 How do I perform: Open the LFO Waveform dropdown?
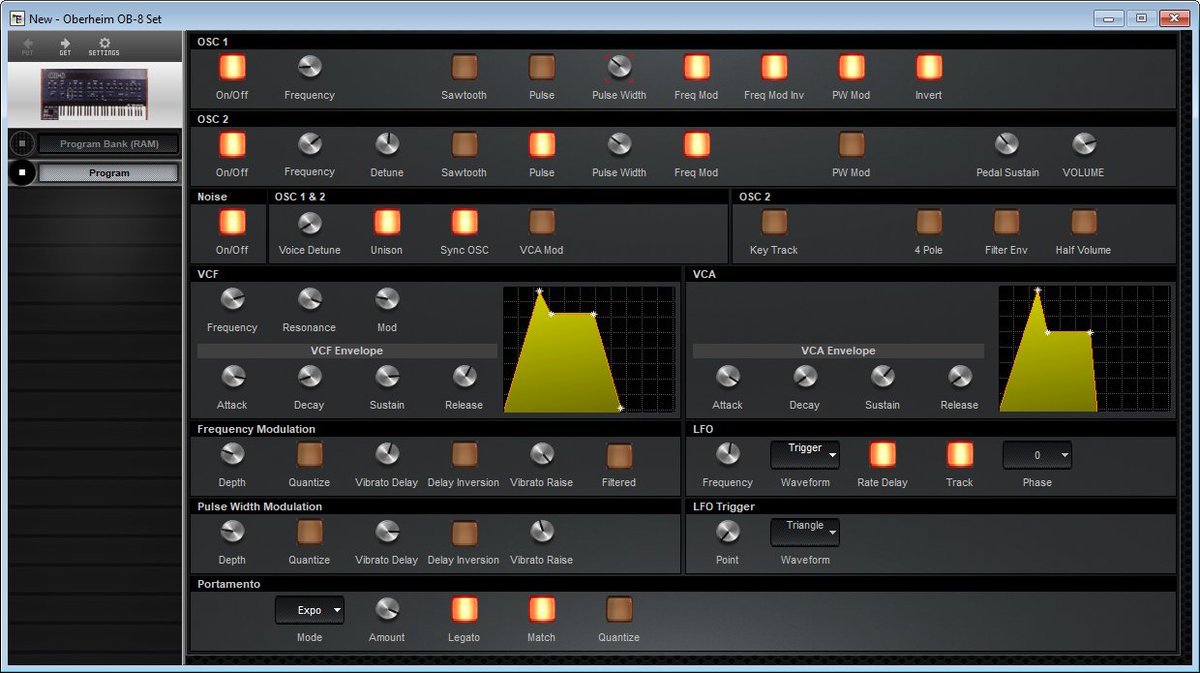[805, 454]
